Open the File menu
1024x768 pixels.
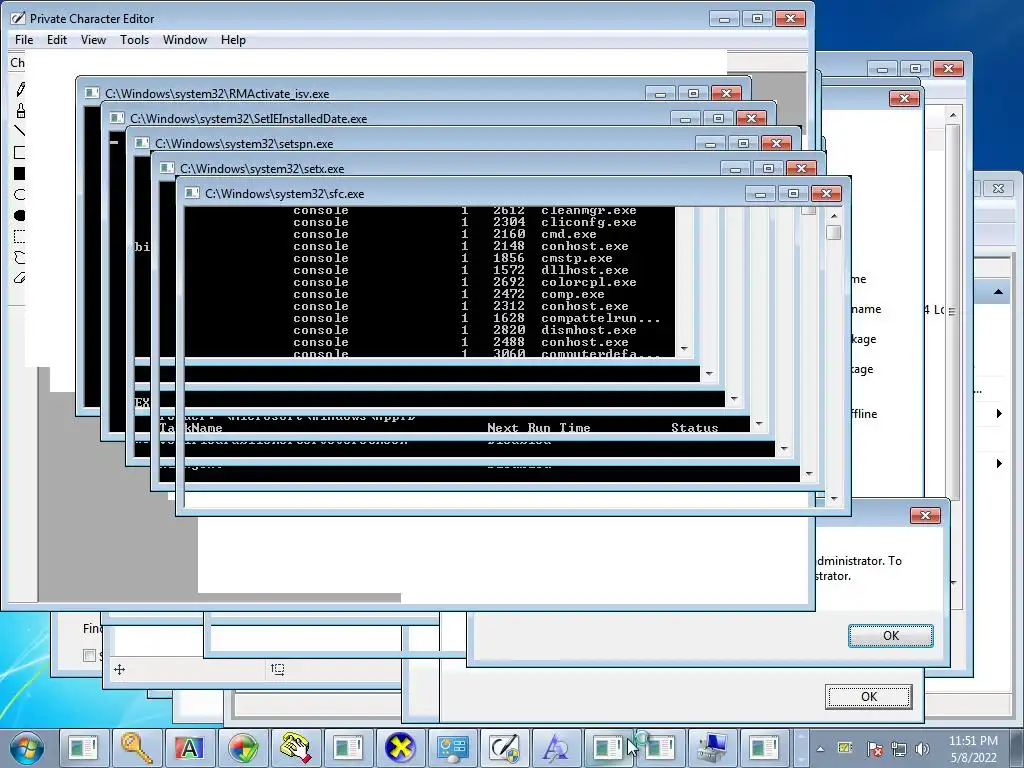pyautogui.click(x=24, y=40)
